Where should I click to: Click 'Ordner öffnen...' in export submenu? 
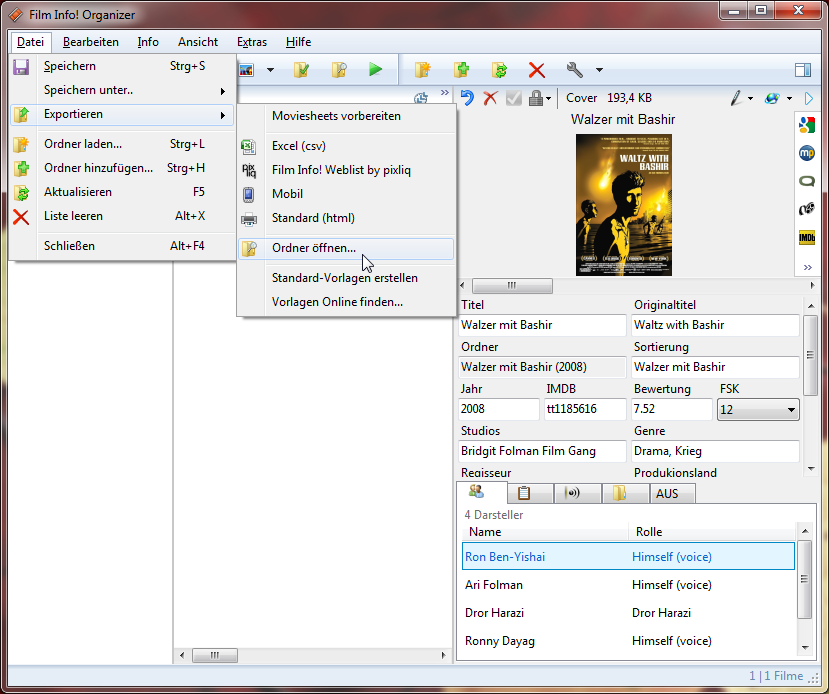coord(346,248)
